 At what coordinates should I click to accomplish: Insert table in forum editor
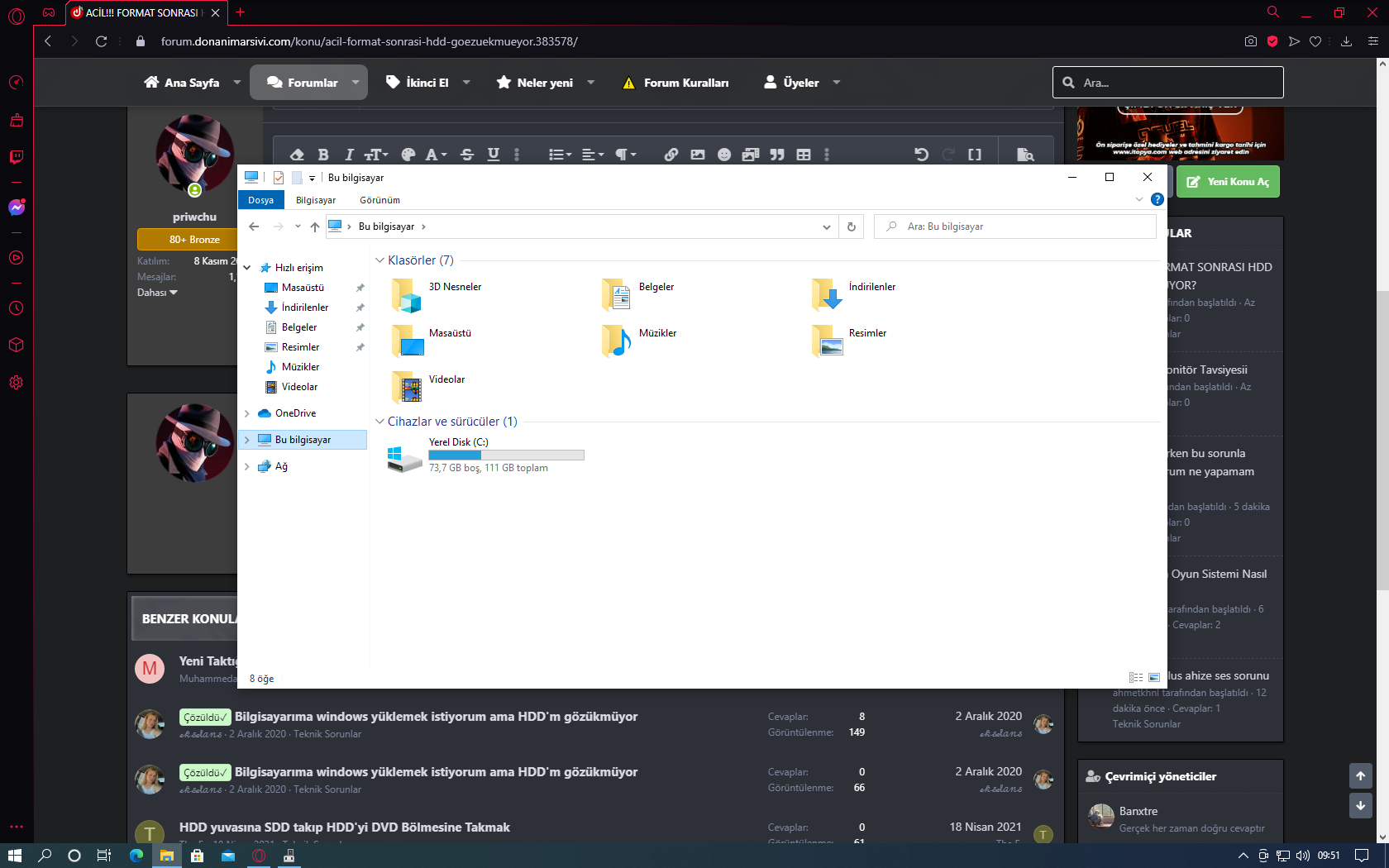coord(804,155)
